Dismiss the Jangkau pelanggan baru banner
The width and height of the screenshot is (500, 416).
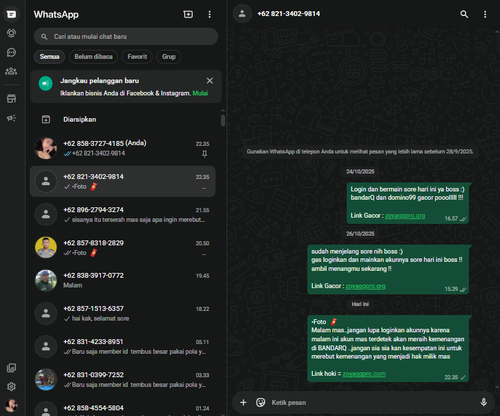(210, 81)
